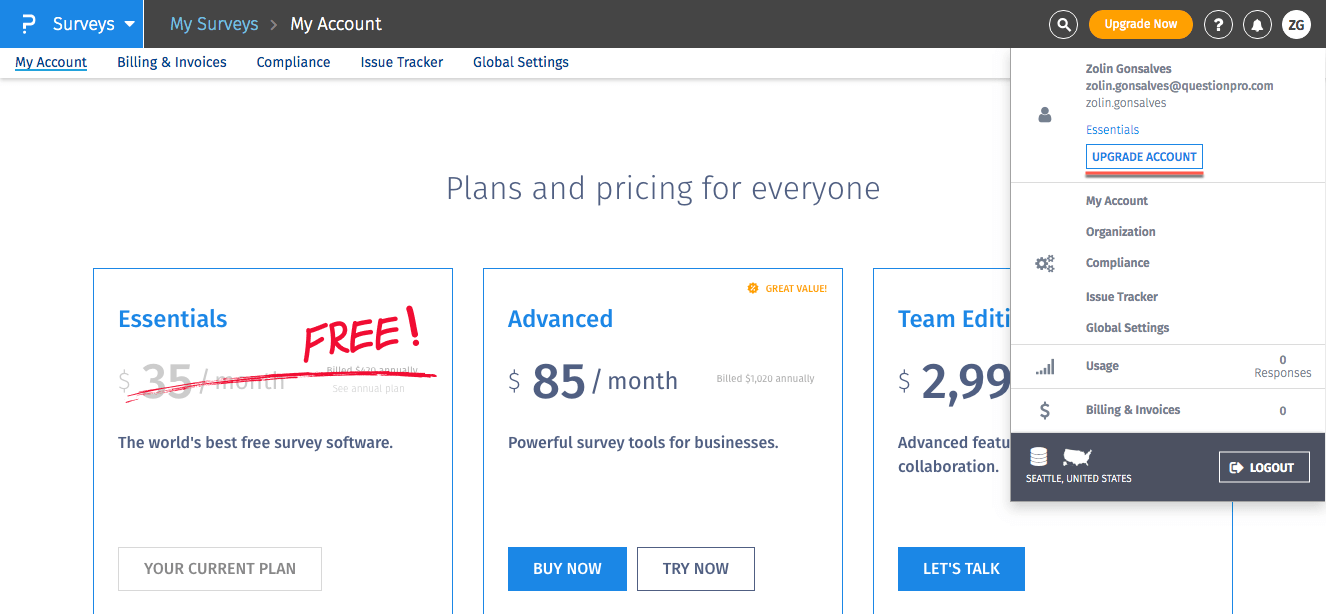Click the user silhouette icon in menu
1326x614 pixels.
coord(1045,115)
